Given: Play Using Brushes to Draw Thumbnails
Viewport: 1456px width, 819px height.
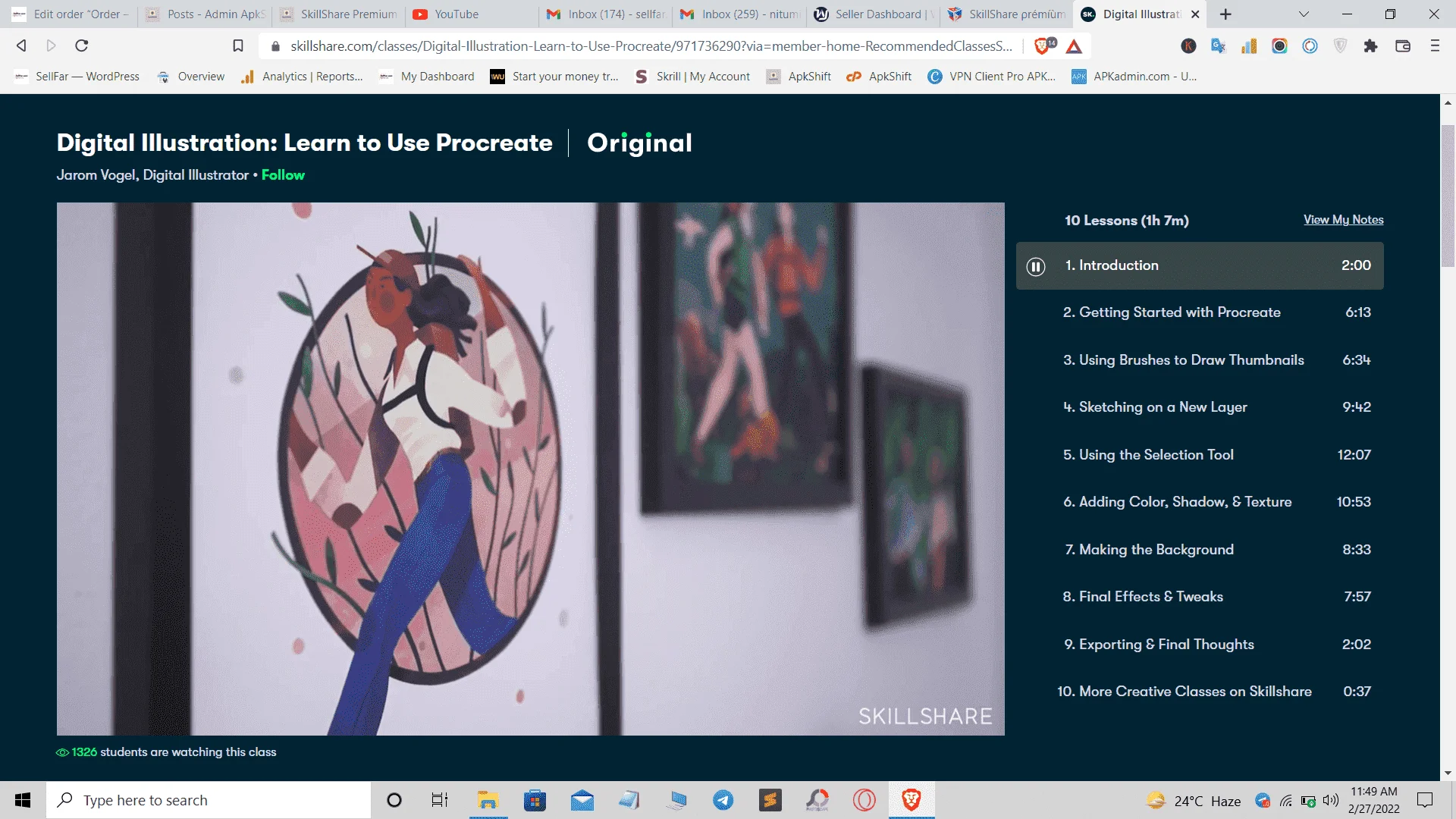Looking at the screenshot, I should pyautogui.click(x=1200, y=360).
